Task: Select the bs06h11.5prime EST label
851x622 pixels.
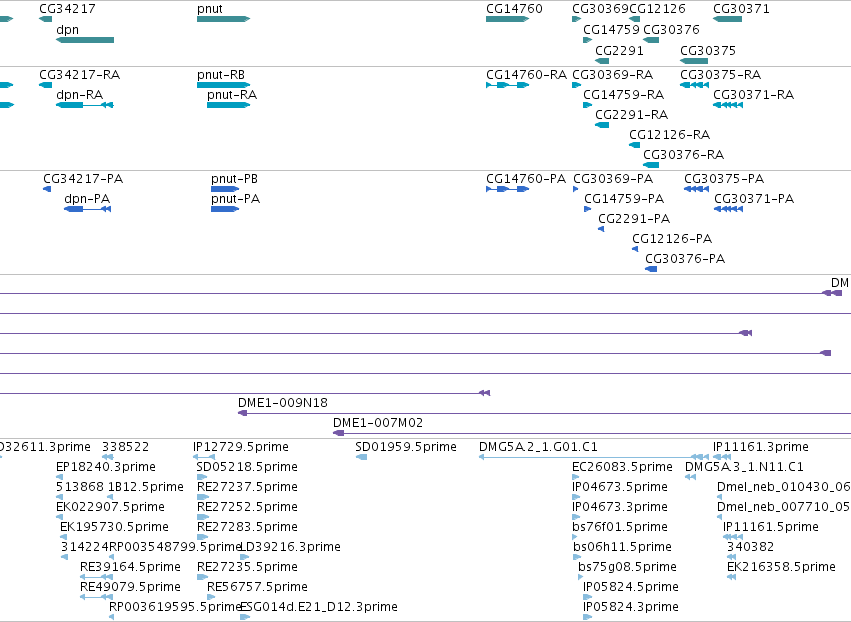Action: (623, 547)
